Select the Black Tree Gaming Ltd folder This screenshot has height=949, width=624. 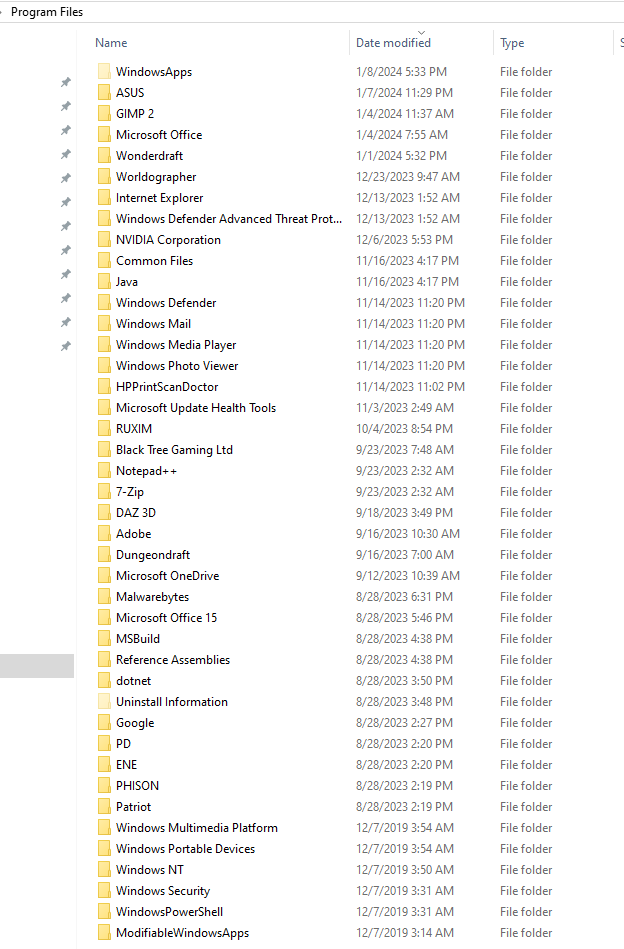click(174, 450)
